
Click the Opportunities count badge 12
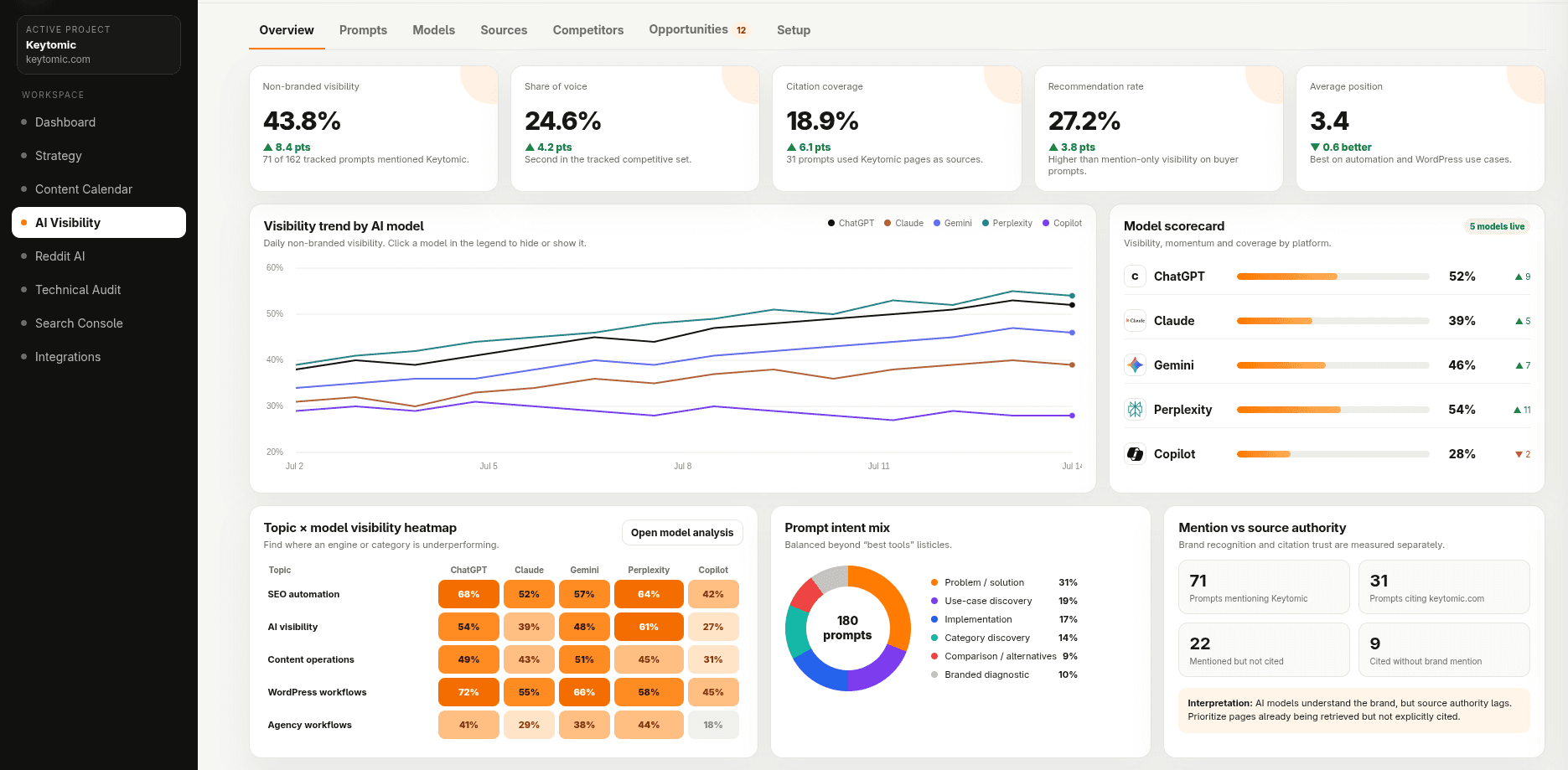point(742,30)
